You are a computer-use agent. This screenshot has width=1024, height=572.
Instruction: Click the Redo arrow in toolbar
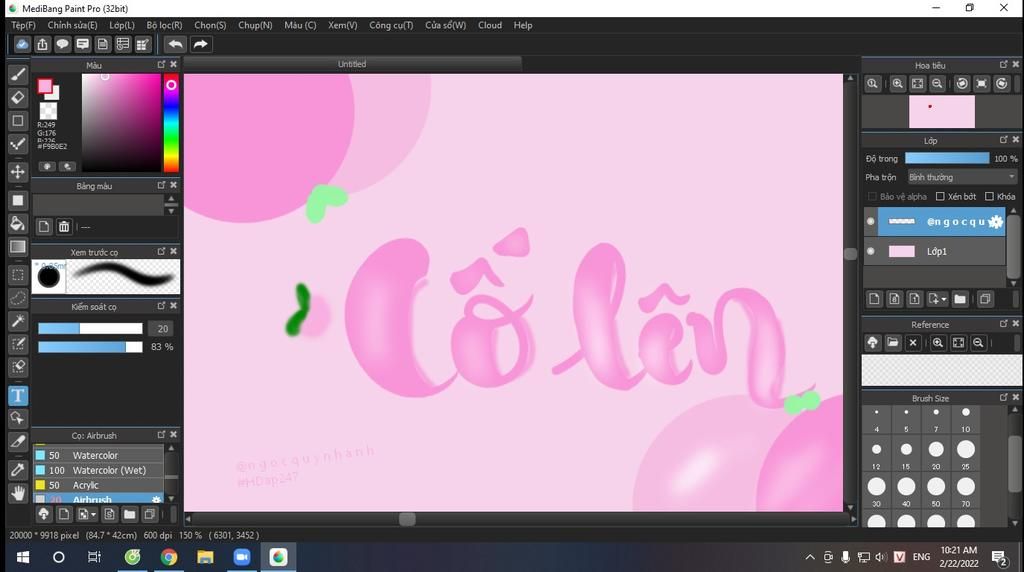pyautogui.click(x=200, y=44)
